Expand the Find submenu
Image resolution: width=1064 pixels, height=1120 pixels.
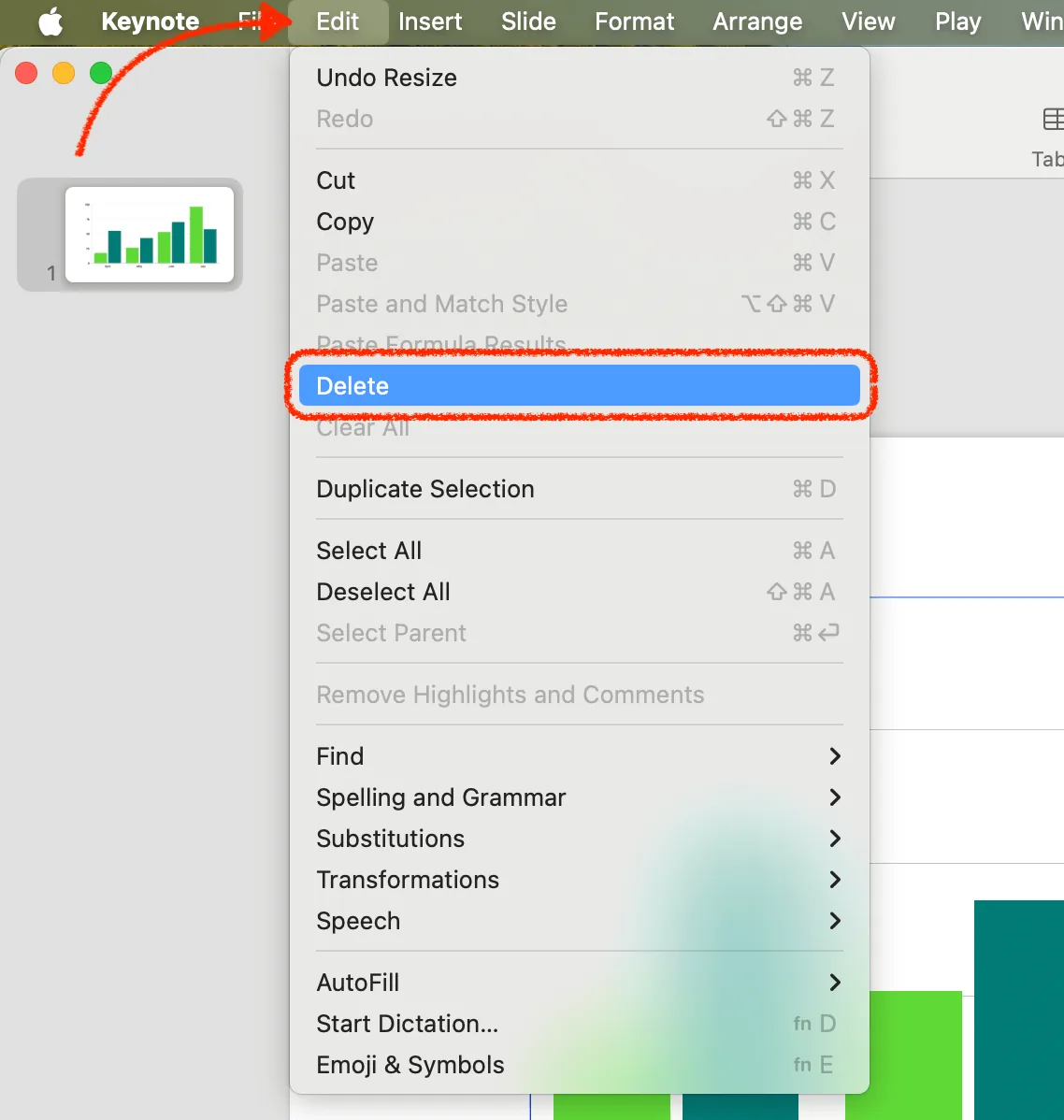579,756
